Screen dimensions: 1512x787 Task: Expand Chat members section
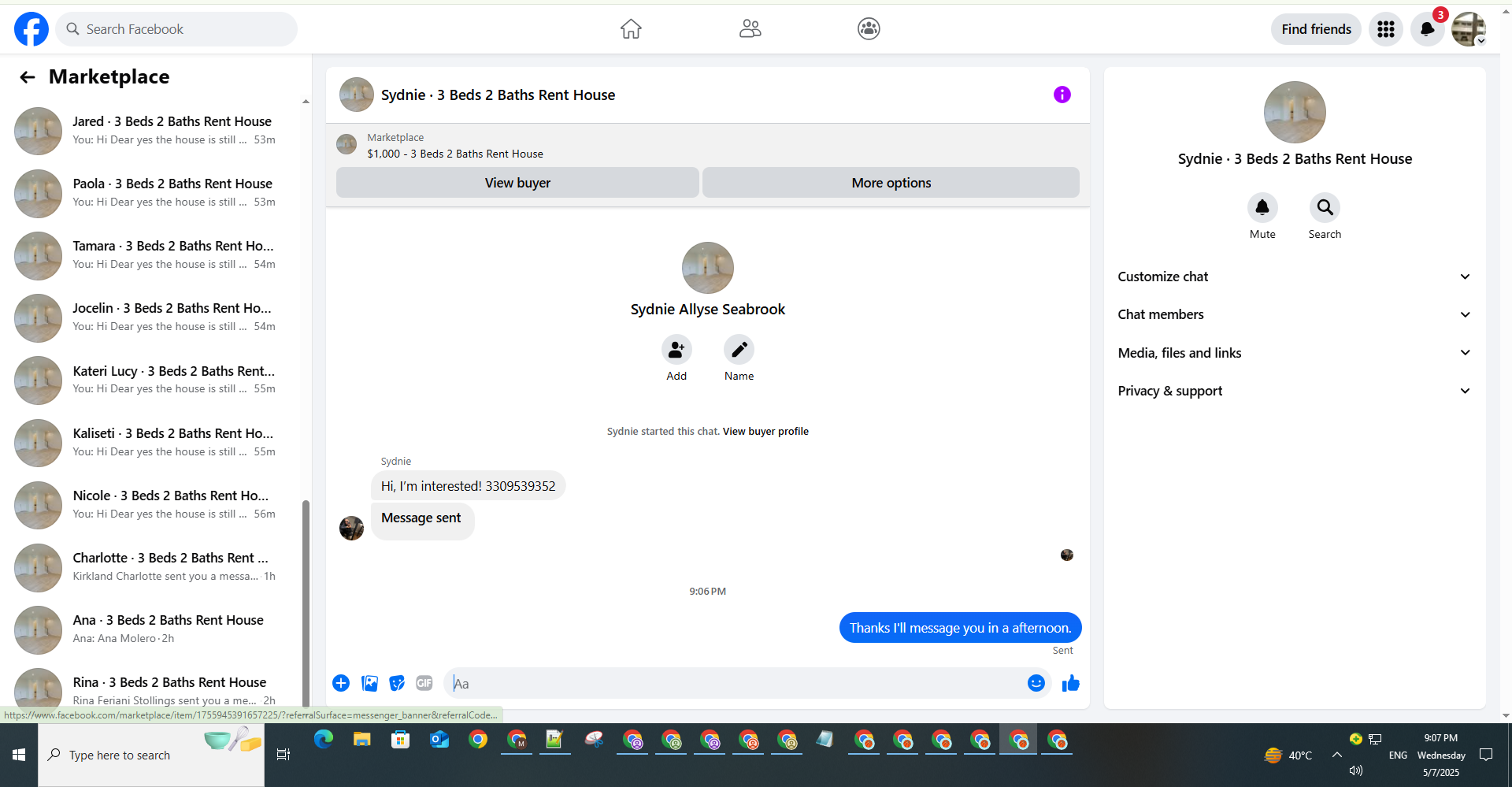pyautogui.click(x=1295, y=314)
